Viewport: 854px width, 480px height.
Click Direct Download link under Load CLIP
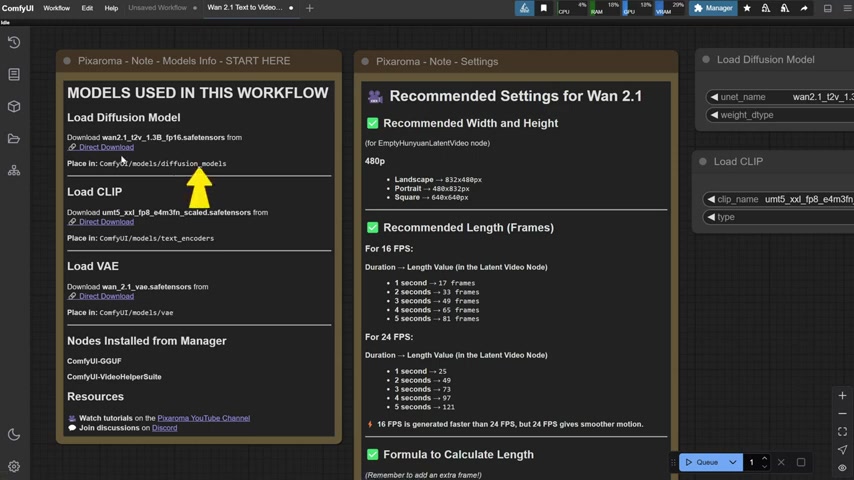coord(106,222)
